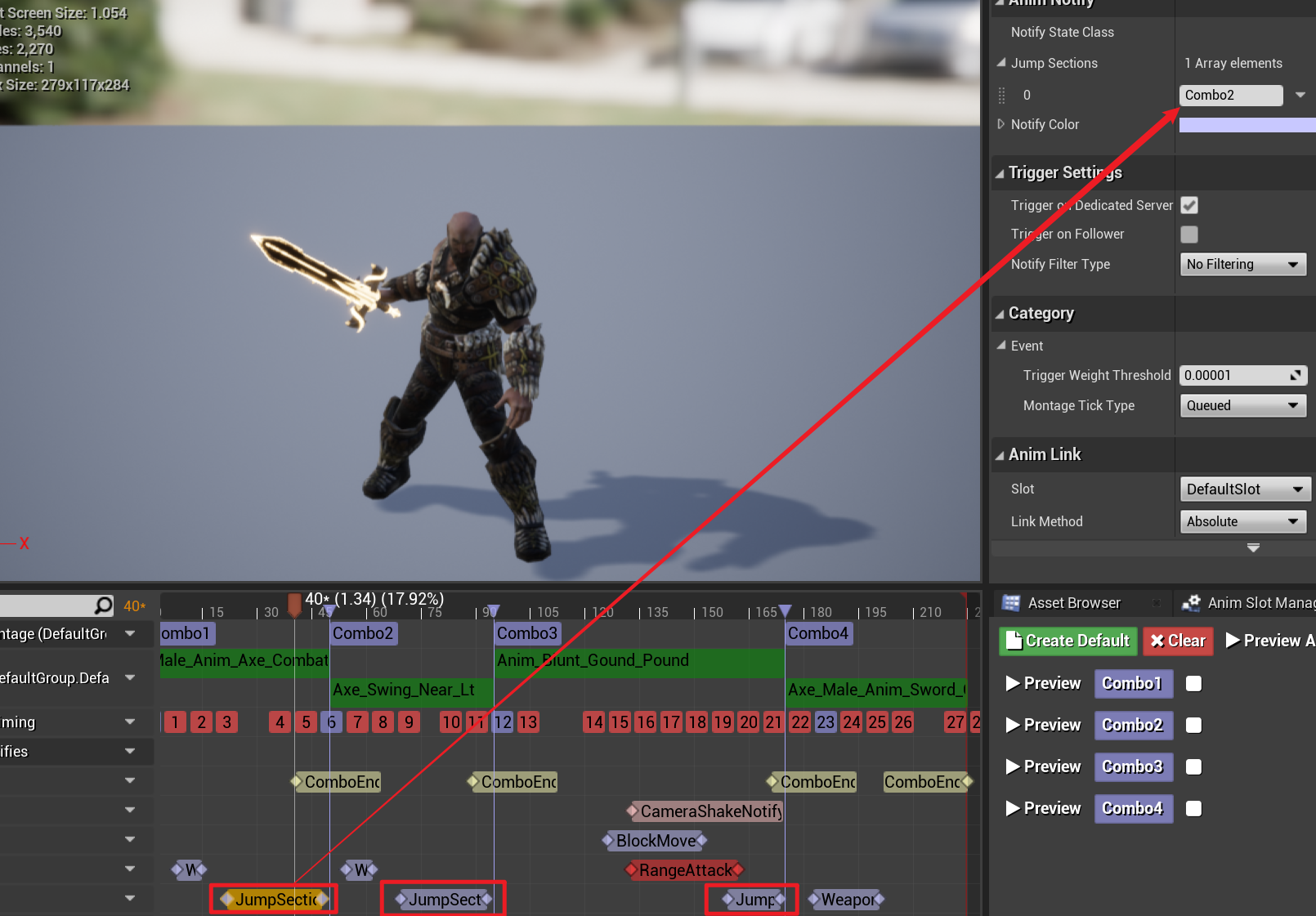Open the Timing track dropdown arrow
Image resolution: width=1316 pixels, height=916 pixels.
coord(130,722)
